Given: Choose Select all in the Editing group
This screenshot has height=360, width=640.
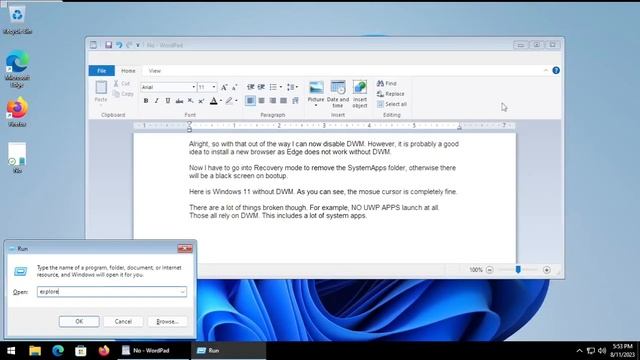Looking at the screenshot, I should (392, 104).
